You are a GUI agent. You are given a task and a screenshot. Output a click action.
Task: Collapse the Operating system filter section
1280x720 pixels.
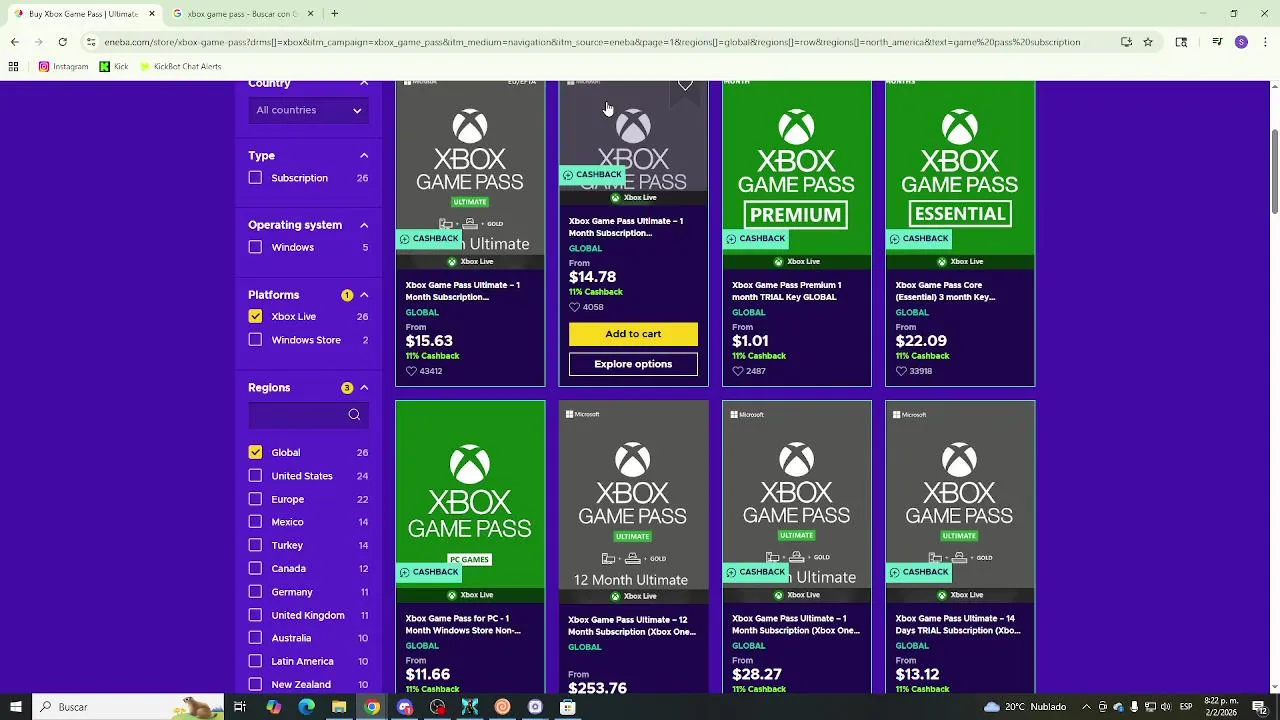click(x=364, y=225)
